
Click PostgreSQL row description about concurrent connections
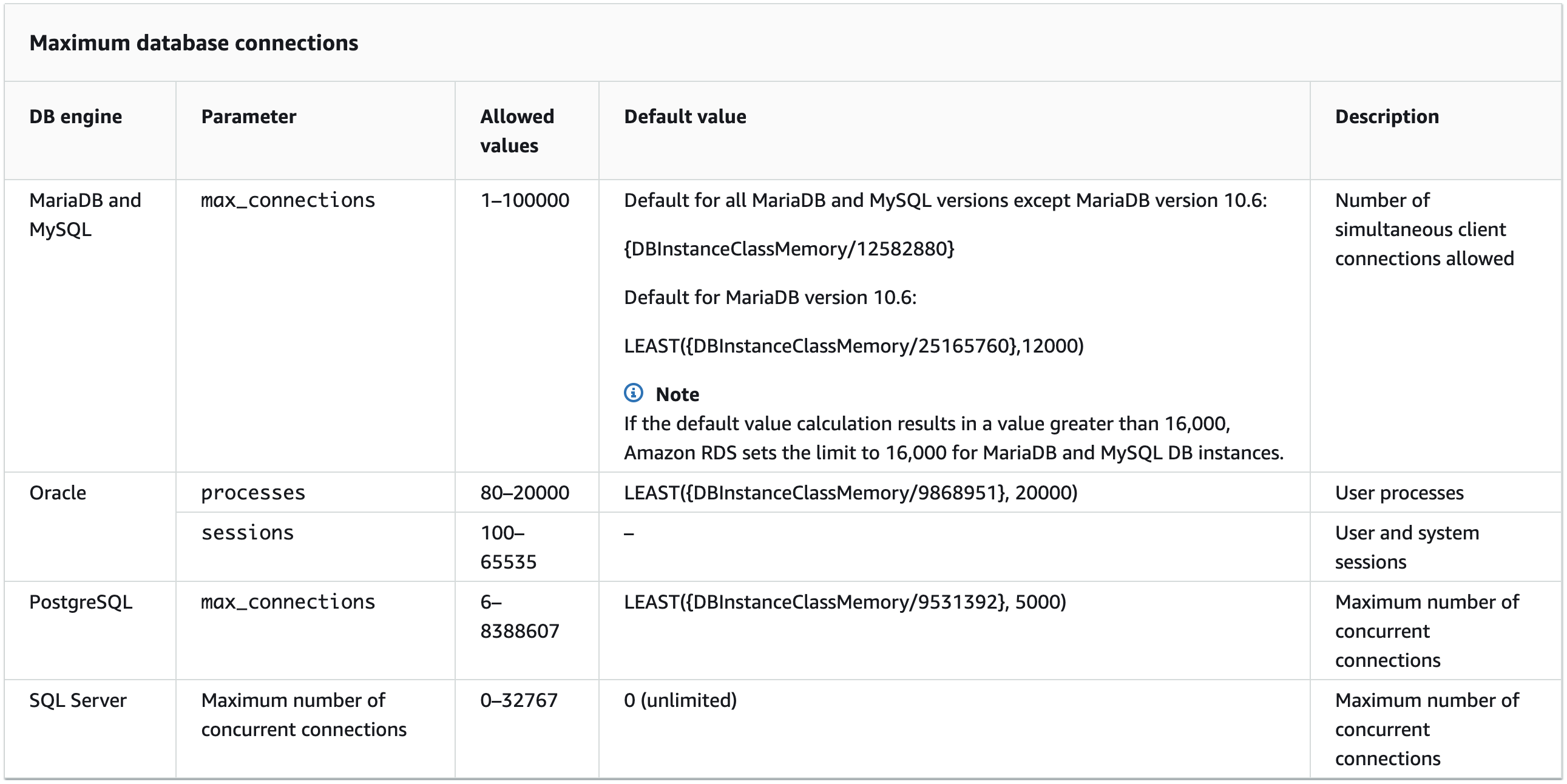coord(1426,631)
